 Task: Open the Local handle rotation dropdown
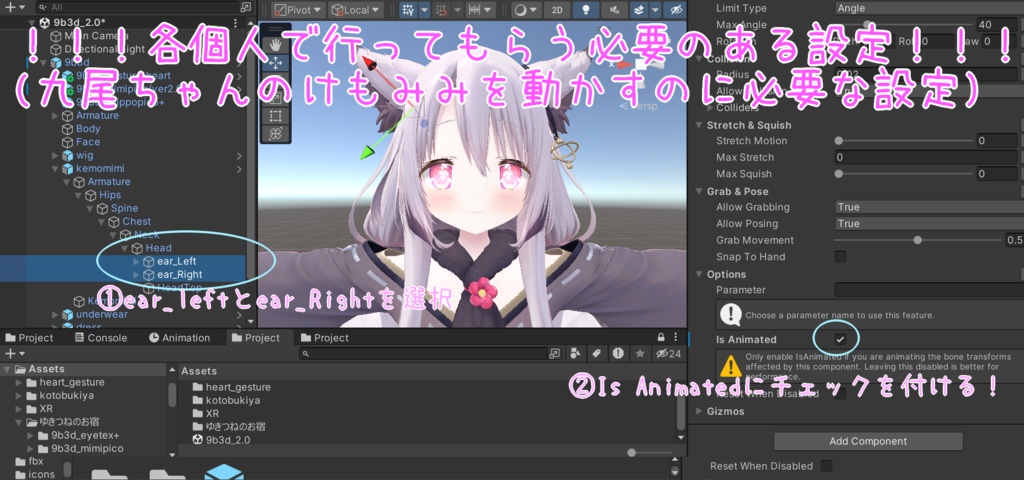point(357,10)
